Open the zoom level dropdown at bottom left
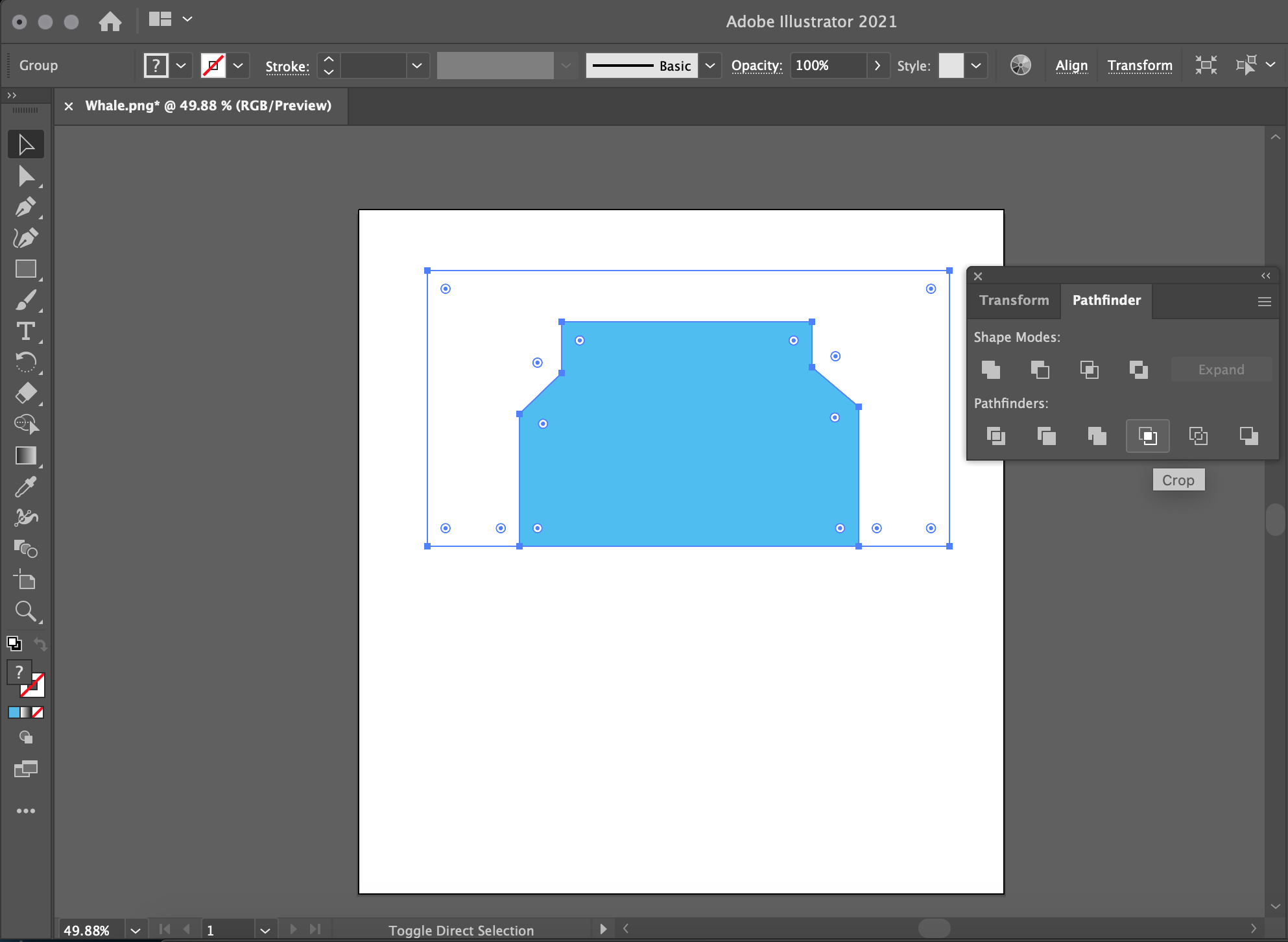 135,929
